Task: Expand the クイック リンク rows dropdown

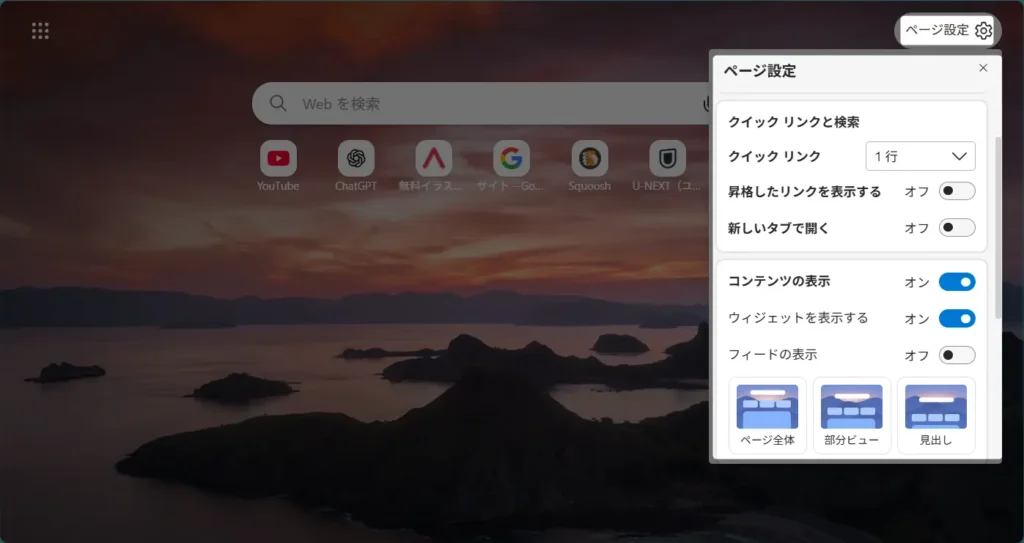Action: click(919, 156)
